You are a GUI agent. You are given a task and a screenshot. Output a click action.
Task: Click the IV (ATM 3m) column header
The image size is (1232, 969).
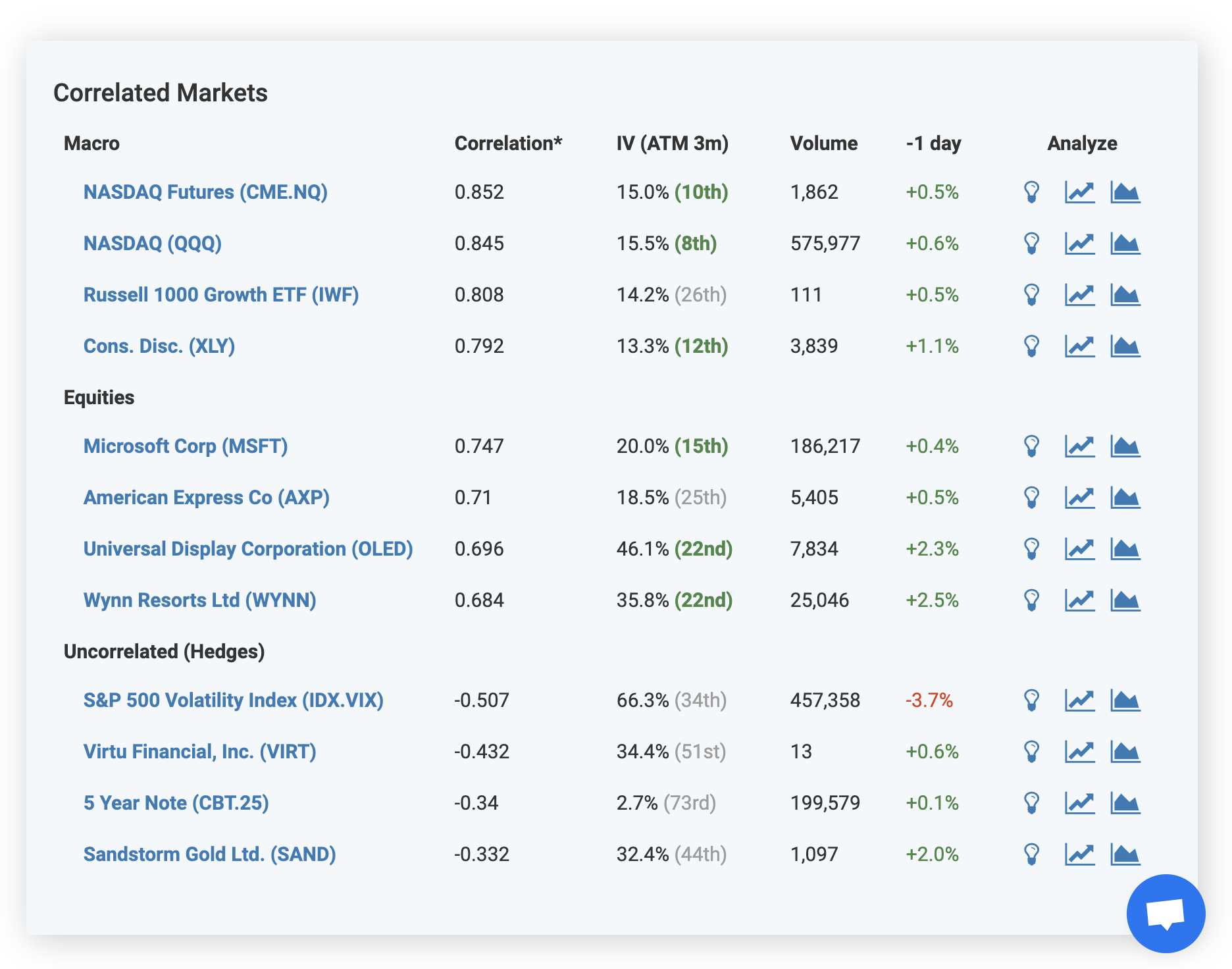(673, 144)
